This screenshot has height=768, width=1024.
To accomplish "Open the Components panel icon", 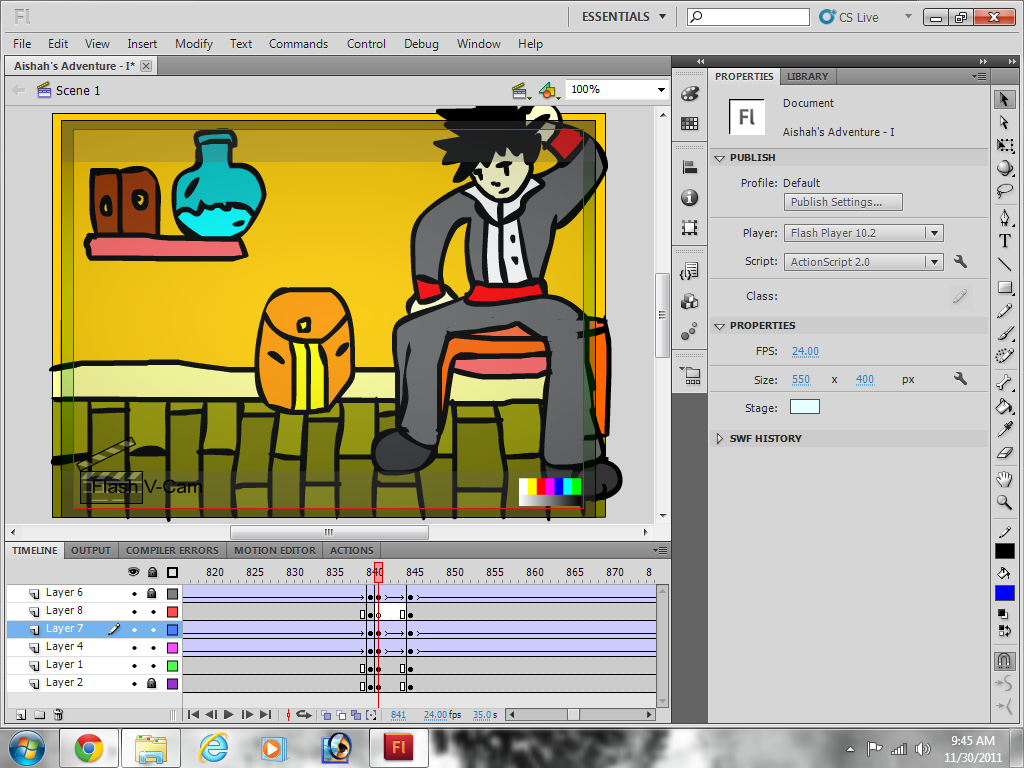I will 690,301.
